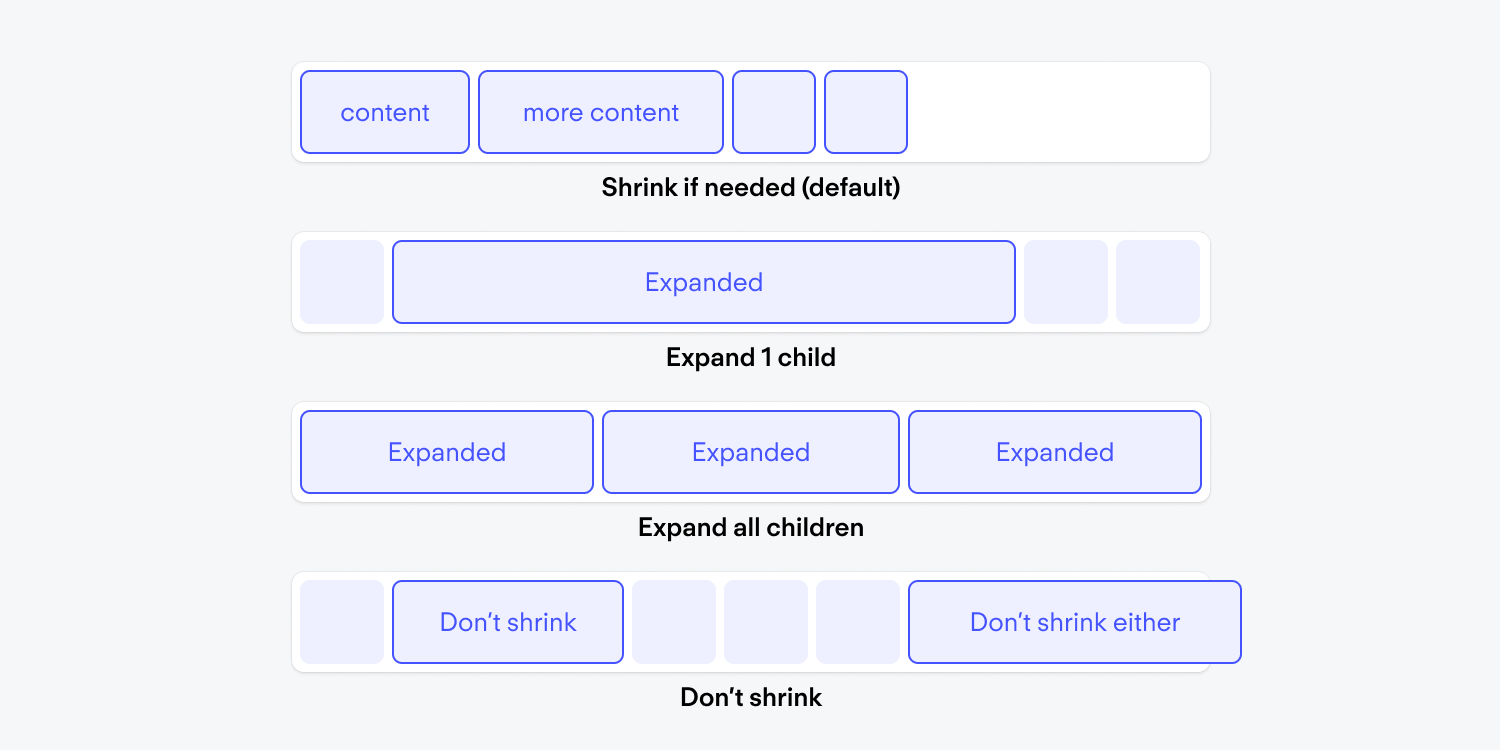Click the bold "Don't shrink" caption at bottom
Viewport: 1501px width, 751px height.
point(751,697)
